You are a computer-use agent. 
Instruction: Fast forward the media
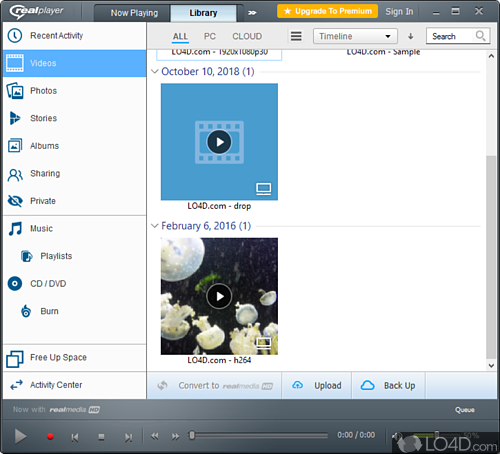(175, 436)
